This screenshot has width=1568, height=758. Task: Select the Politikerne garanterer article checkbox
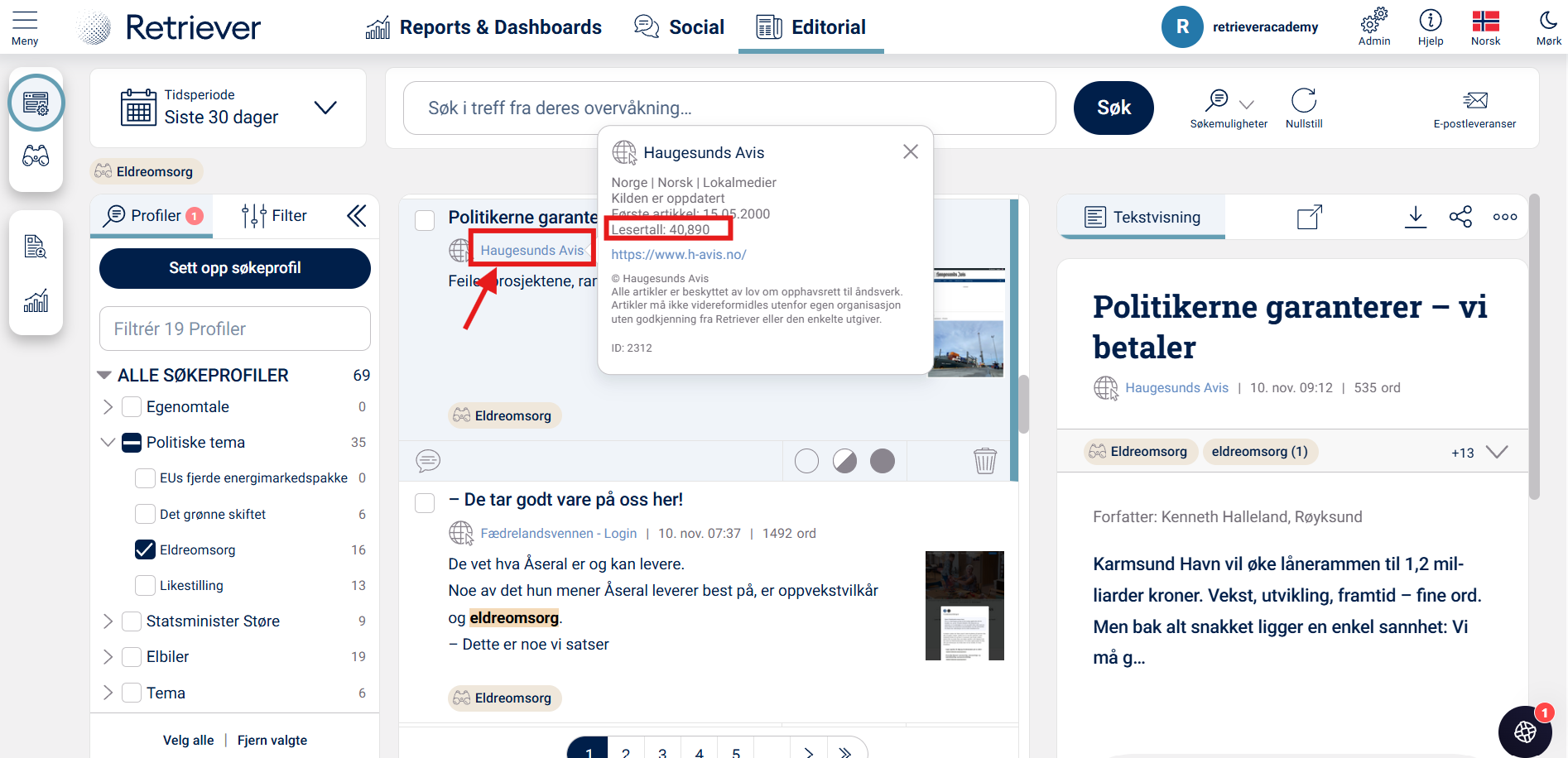425,220
